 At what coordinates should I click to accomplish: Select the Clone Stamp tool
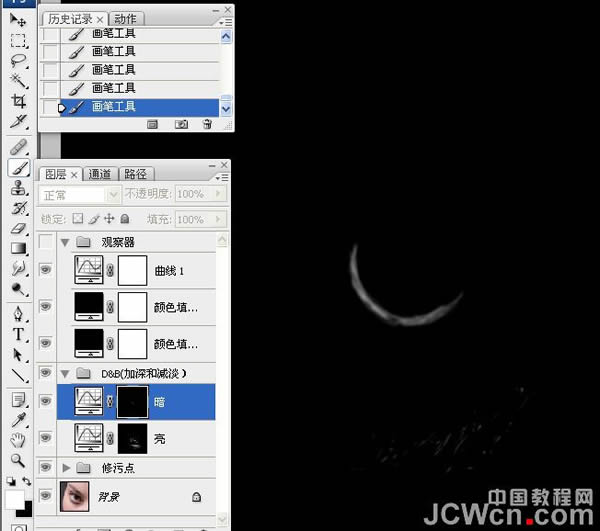click(18, 188)
